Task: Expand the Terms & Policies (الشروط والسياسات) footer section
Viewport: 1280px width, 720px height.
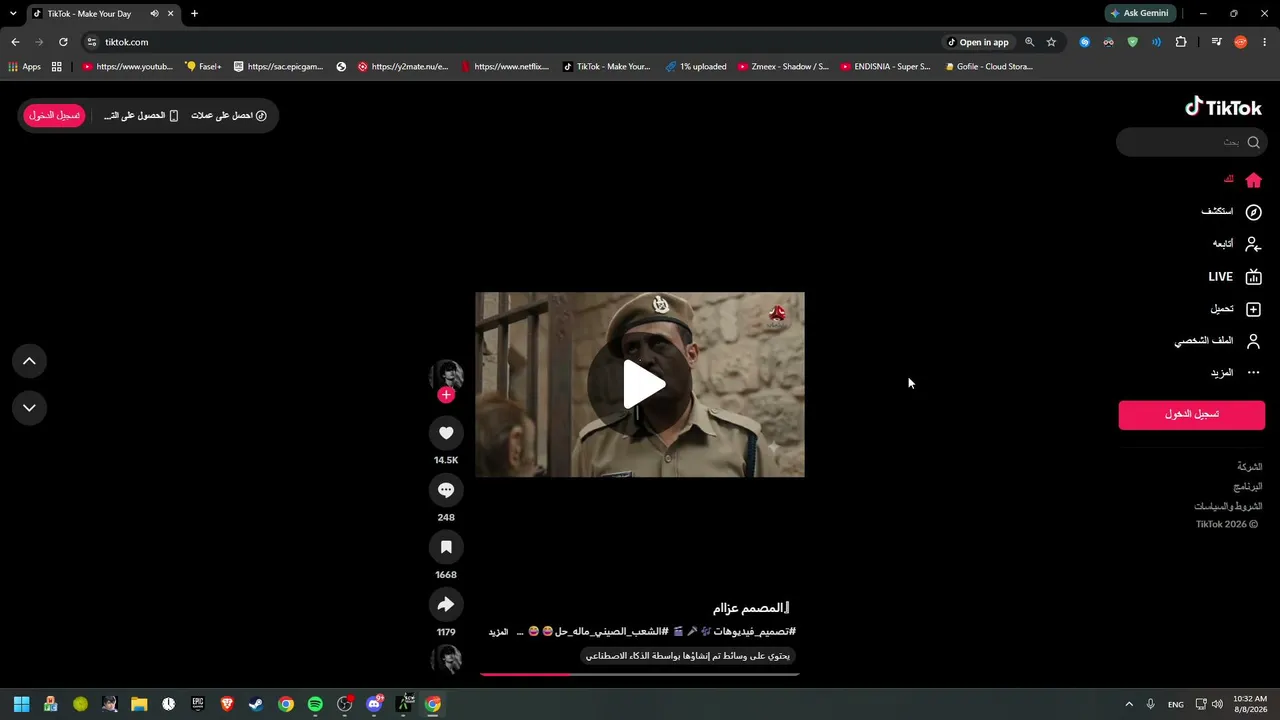Action: pyautogui.click(x=1228, y=506)
